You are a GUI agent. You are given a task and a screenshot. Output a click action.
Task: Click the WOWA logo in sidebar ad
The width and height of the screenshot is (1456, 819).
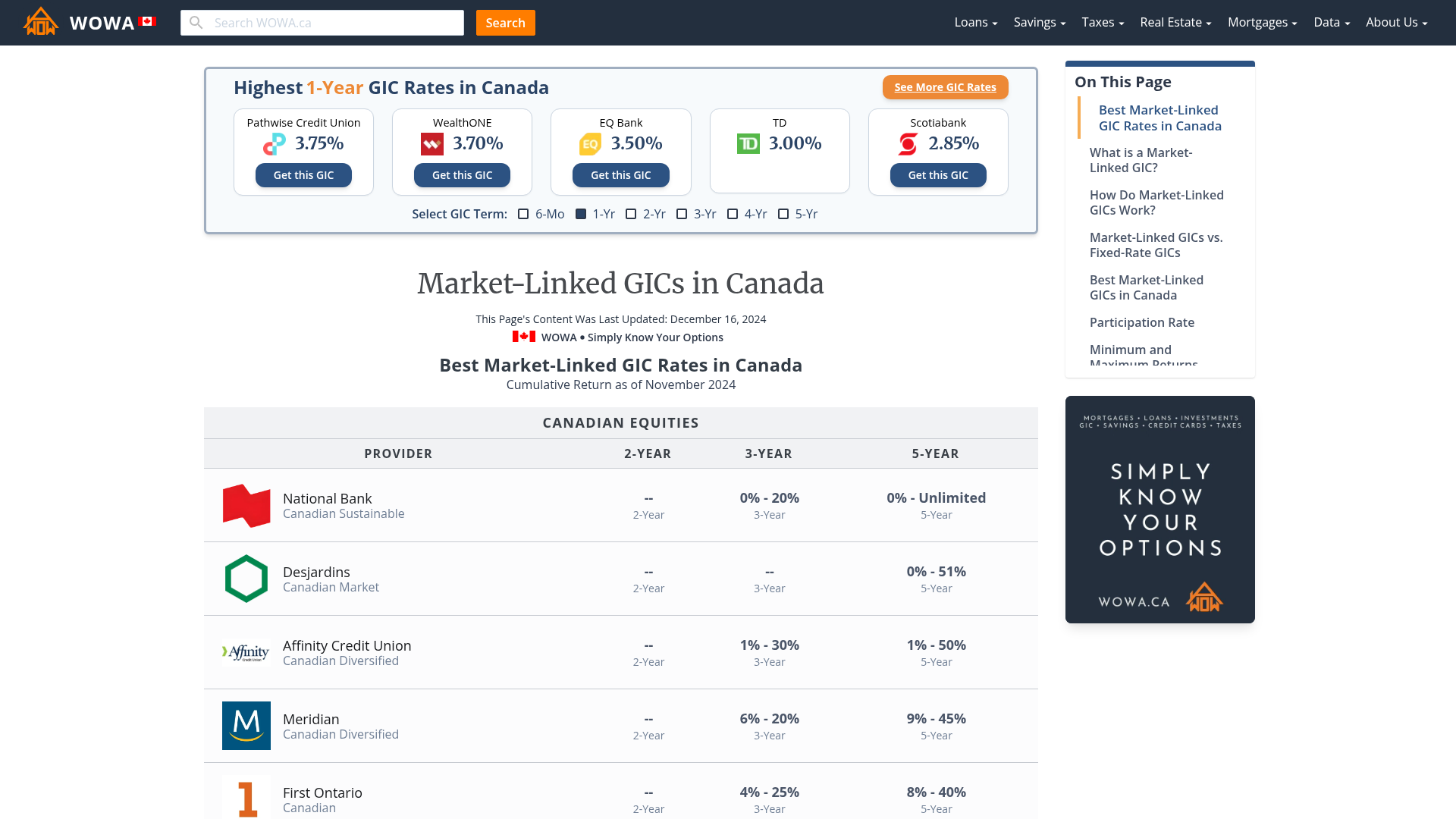point(1204,597)
